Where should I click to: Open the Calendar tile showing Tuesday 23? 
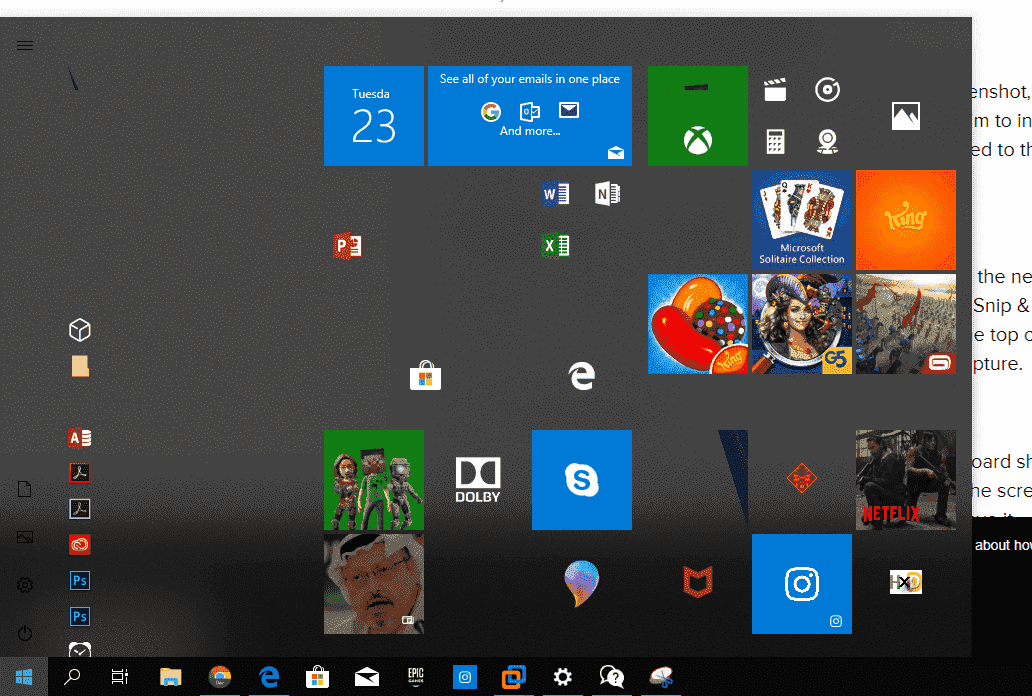coord(374,116)
